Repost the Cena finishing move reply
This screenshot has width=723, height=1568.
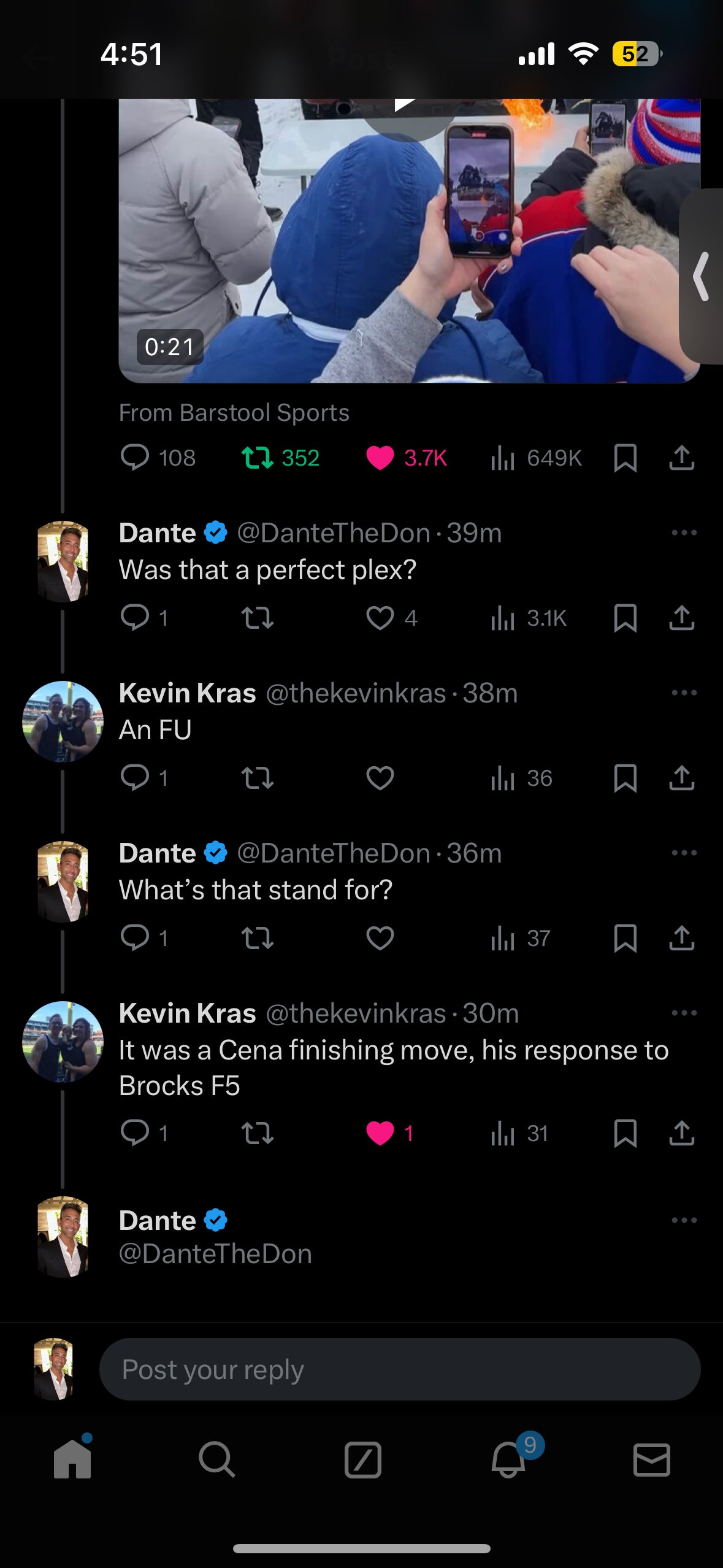coord(257,1133)
